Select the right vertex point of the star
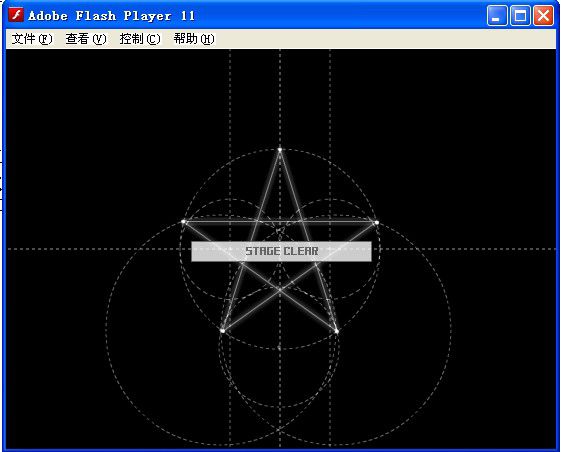This screenshot has width=562, height=452. pyautogui.click(x=377, y=223)
